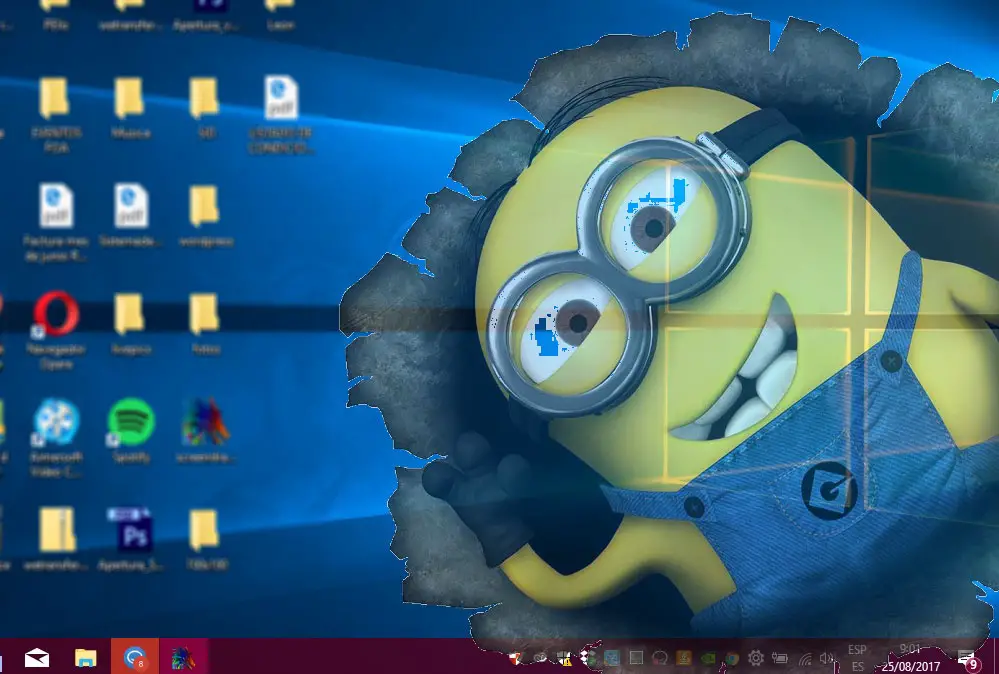This screenshot has height=674, width=999.
Task: Click the settings gear in system tray
Action: 756,658
